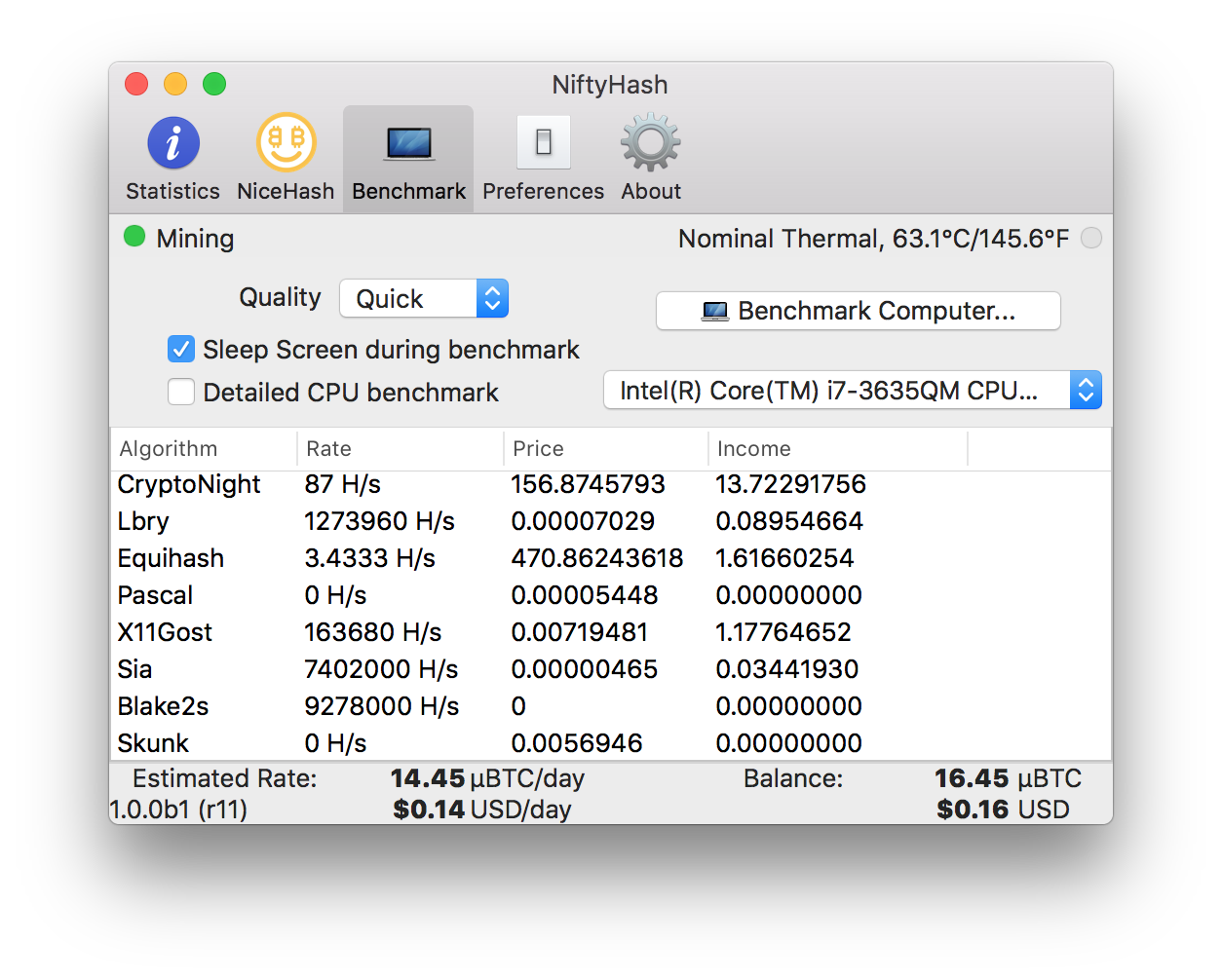Screen dimensions: 1222x980
Task: Open the NiceHash smiley coin icon
Action: pyautogui.click(x=286, y=143)
